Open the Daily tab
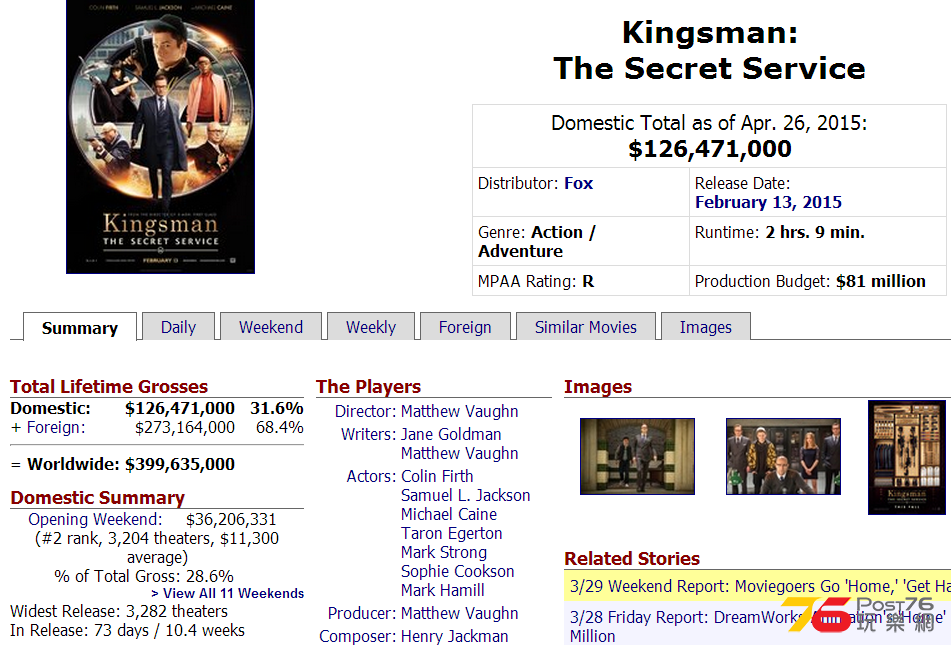This screenshot has width=951, height=645. (178, 326)
